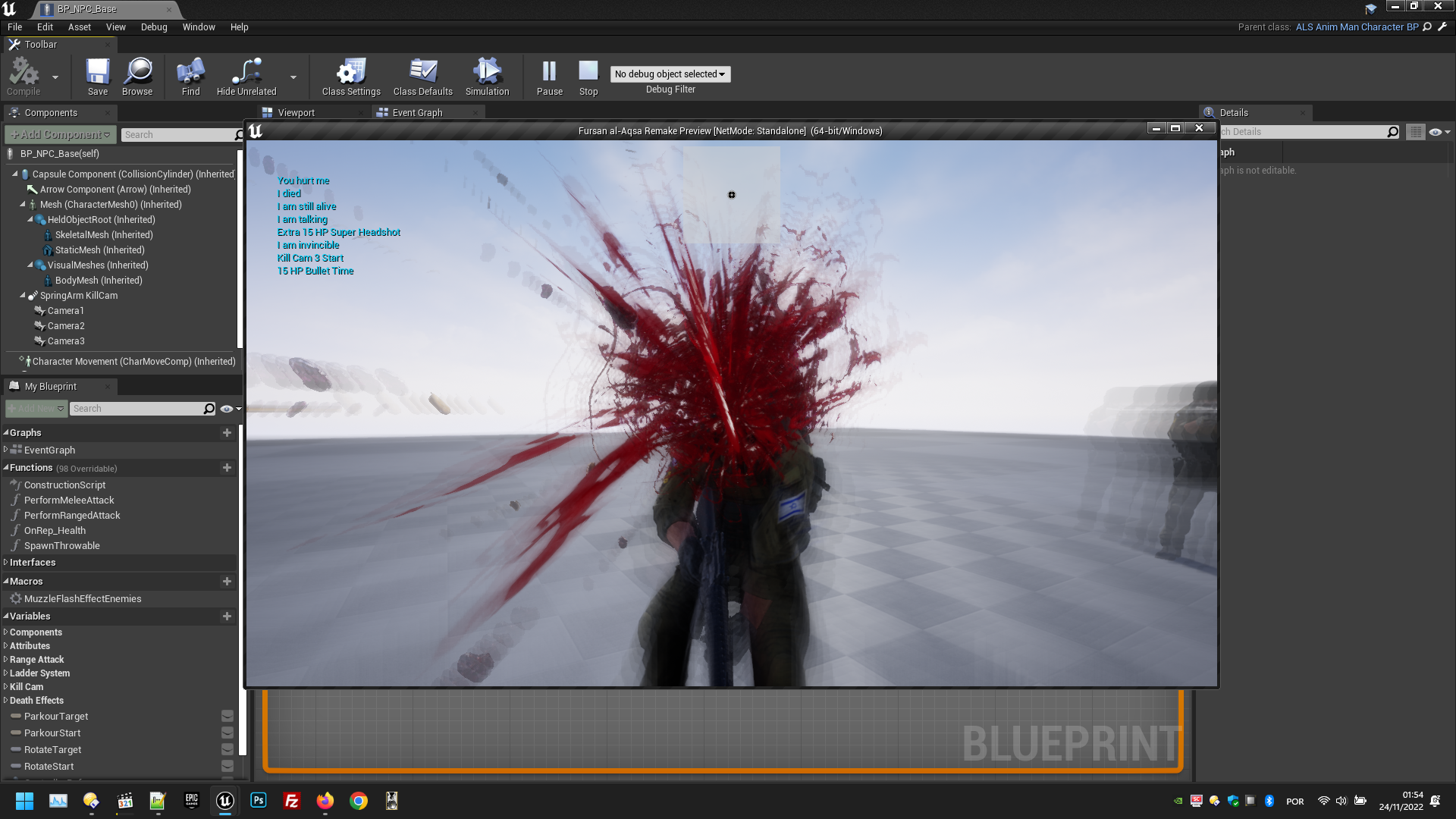Browse to asset in Content Browser
1456x819 pixels.
(x=137, y=77)
